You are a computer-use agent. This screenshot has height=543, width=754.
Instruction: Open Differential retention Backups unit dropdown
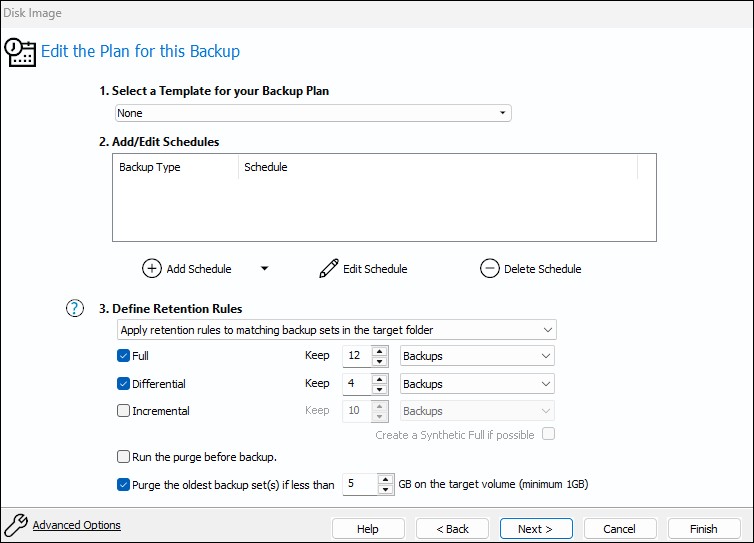[477, 384]
